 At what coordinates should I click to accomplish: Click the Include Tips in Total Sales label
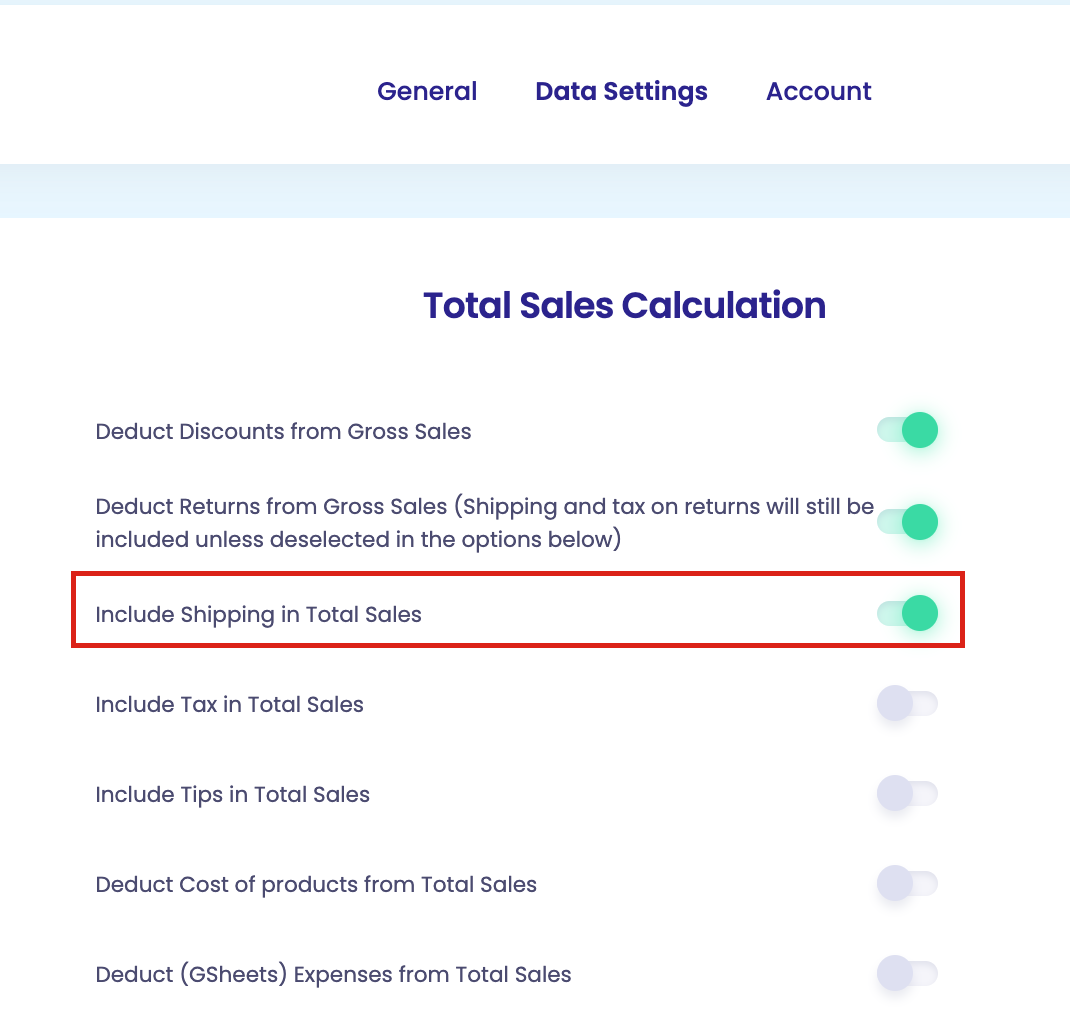click(x=233, y=795)
